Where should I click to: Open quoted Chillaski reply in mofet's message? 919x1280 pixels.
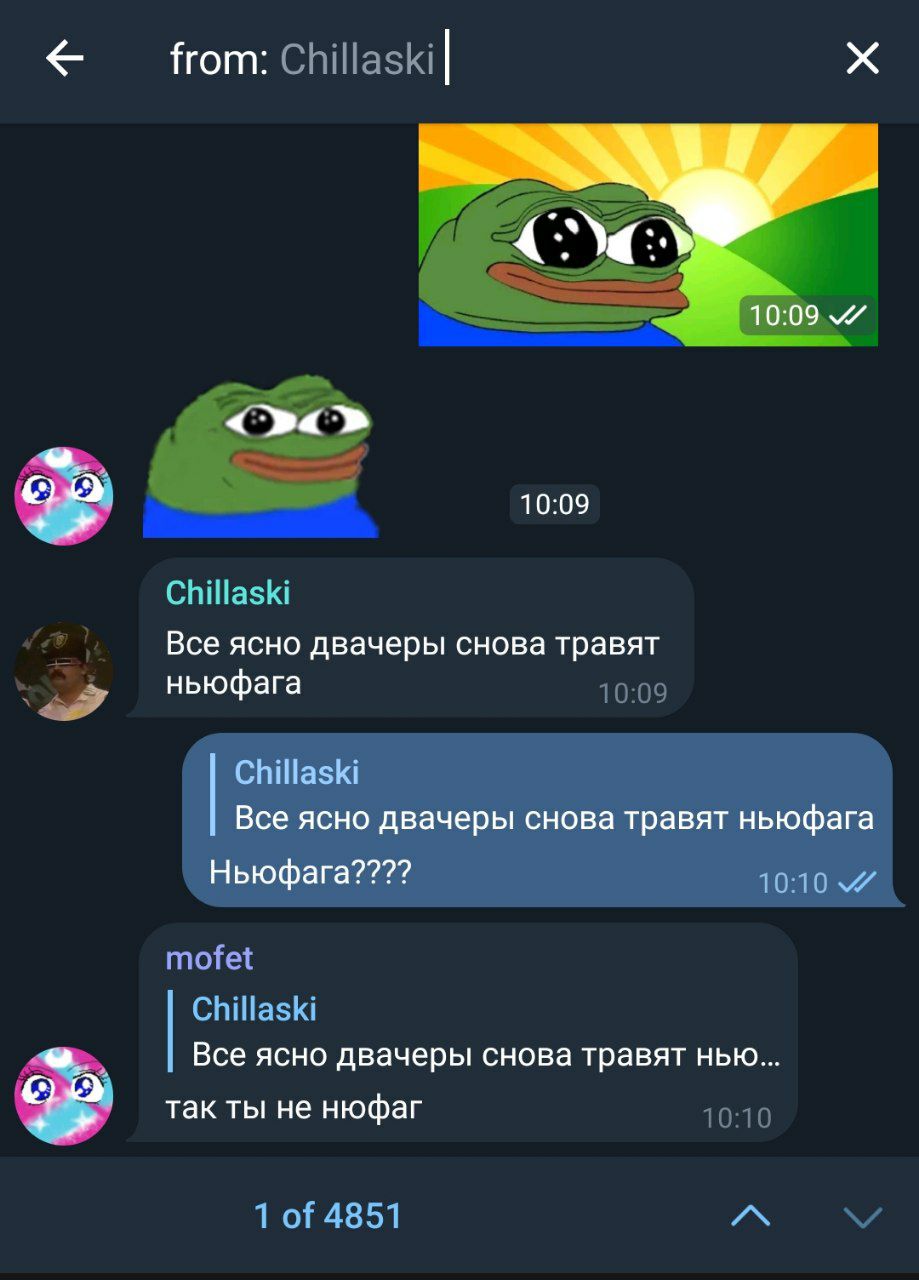tap(475, 1031)
